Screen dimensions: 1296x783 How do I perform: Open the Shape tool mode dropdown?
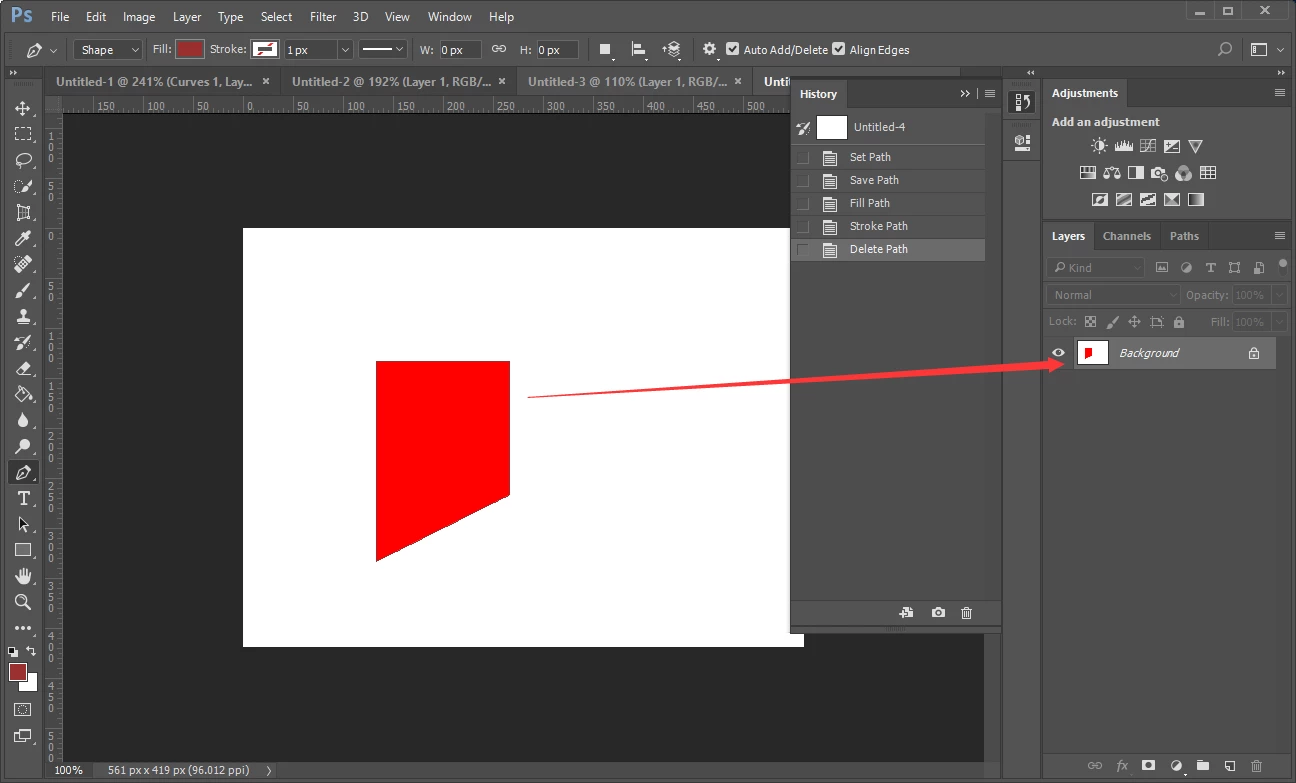click(x=109, y=49)
